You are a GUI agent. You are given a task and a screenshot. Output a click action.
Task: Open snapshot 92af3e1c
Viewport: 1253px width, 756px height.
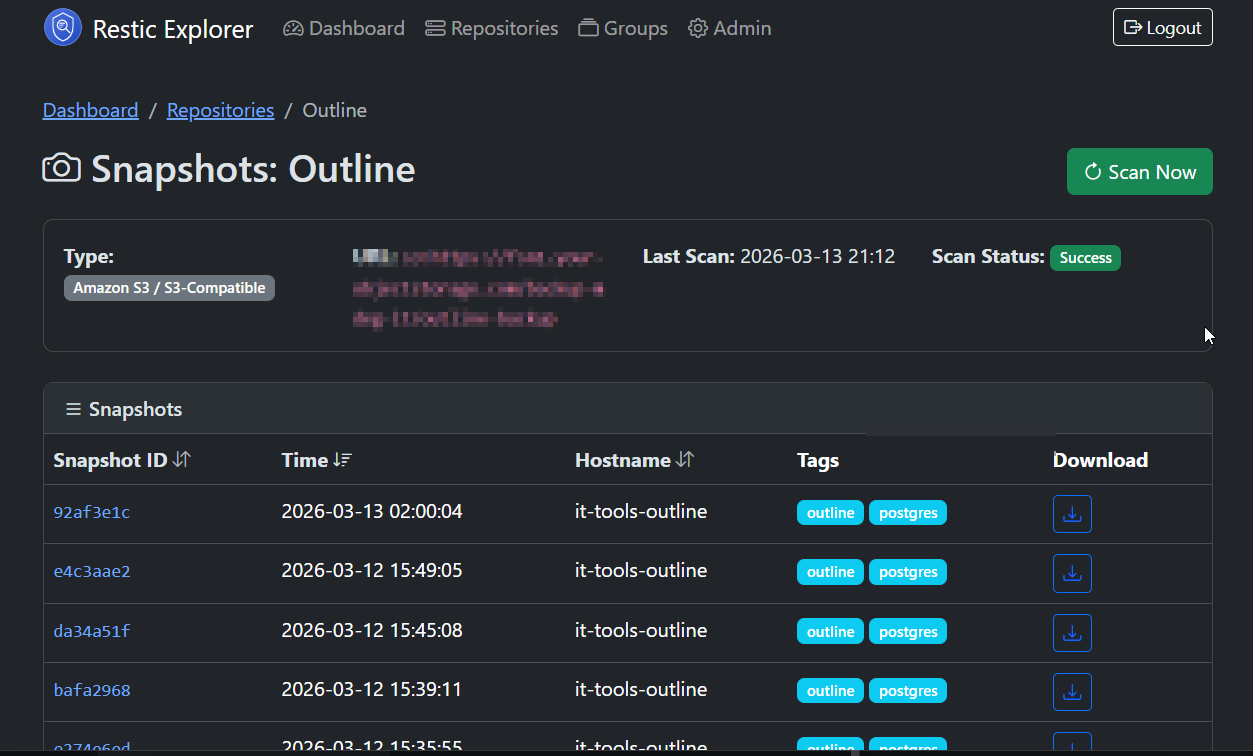(x=92, y=513)
